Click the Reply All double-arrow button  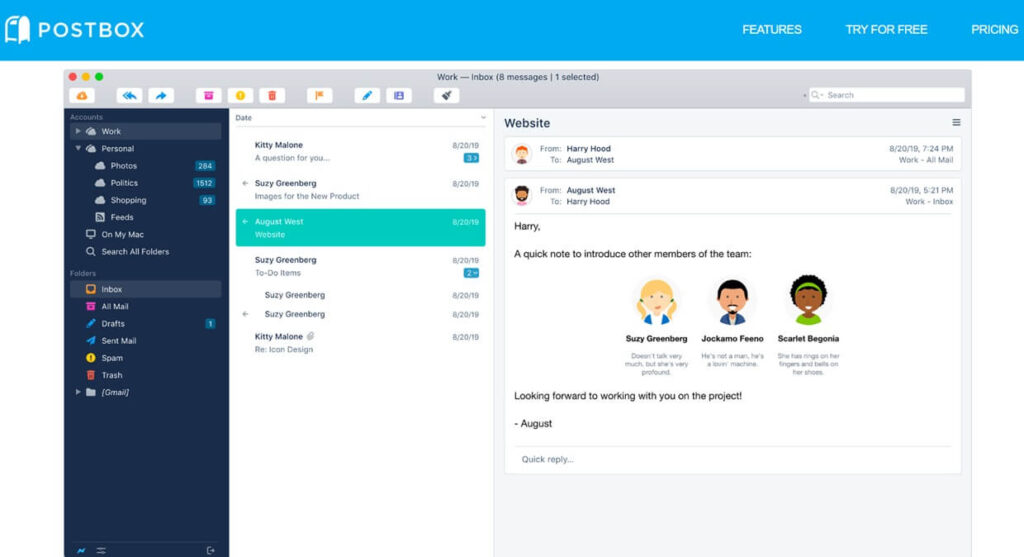[x=129, y=95]
